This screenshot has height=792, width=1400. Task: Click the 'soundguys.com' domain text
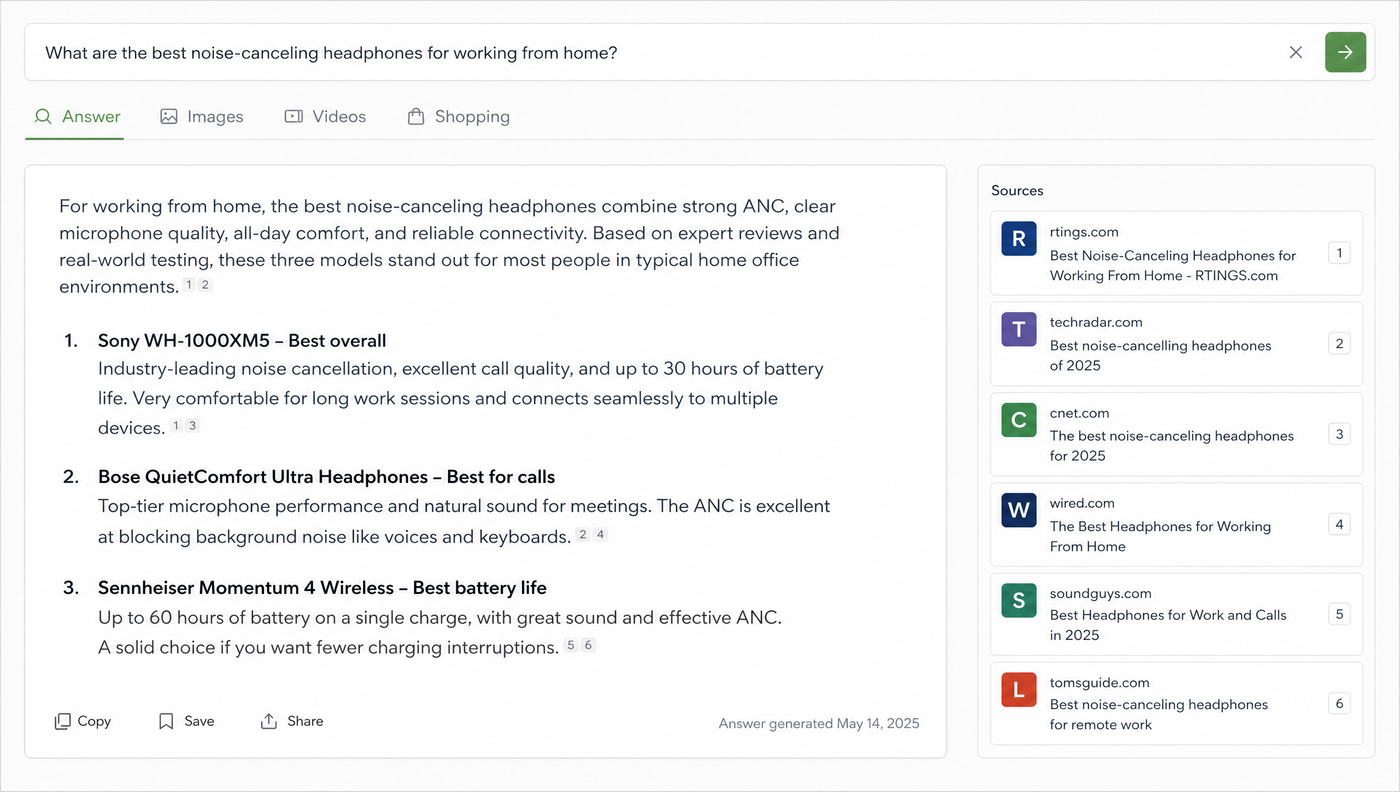coord(1101,593)
